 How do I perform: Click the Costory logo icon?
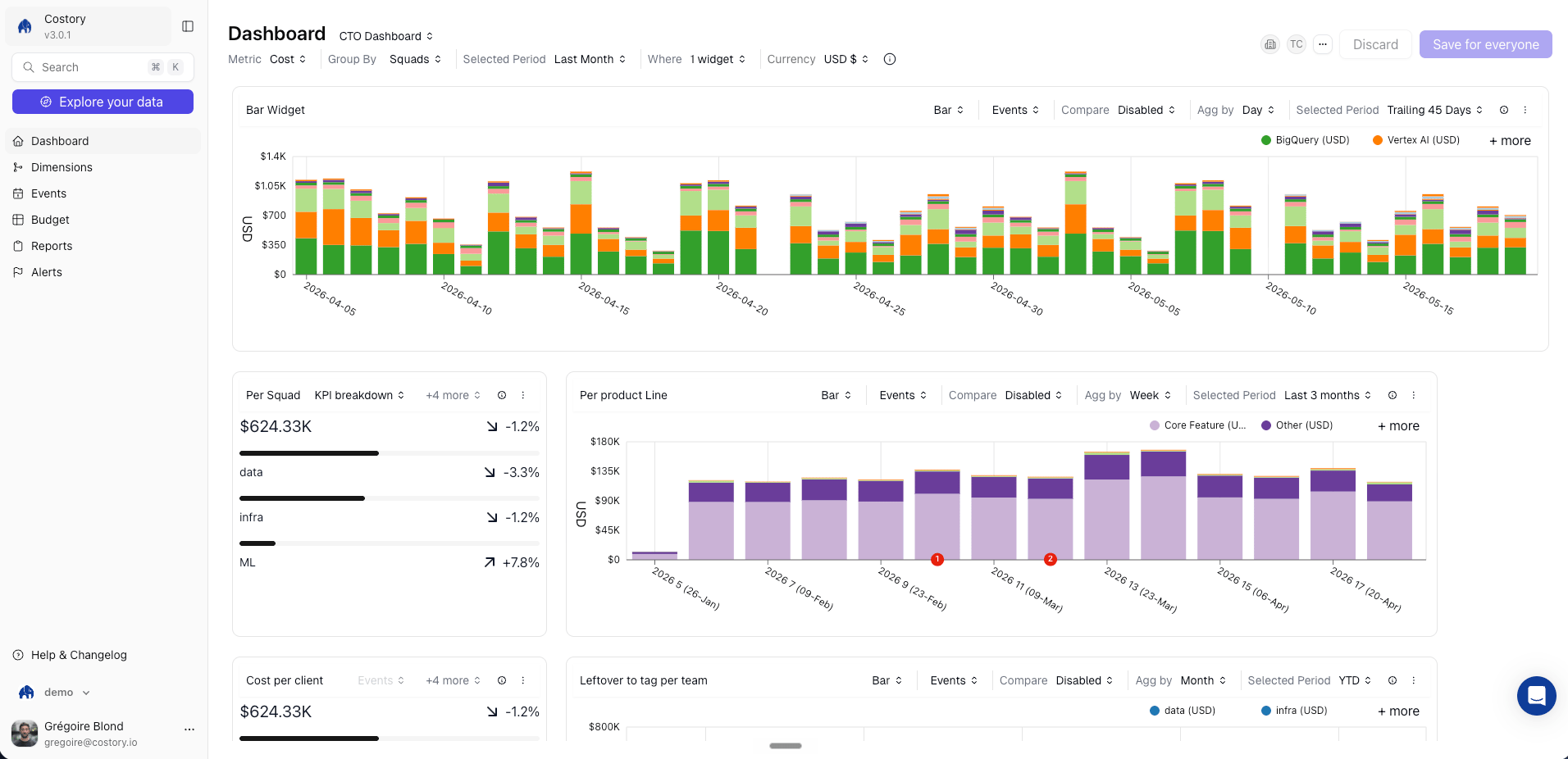tap(25, 26)
